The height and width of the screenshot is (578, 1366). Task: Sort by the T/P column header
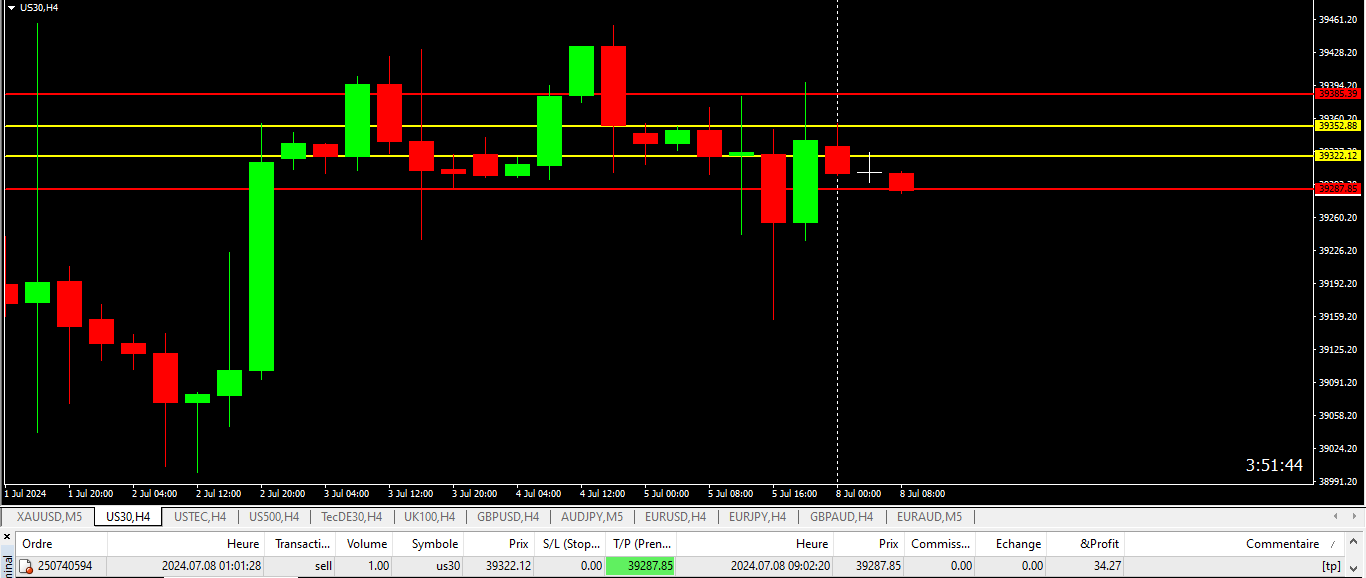point(641,544)
